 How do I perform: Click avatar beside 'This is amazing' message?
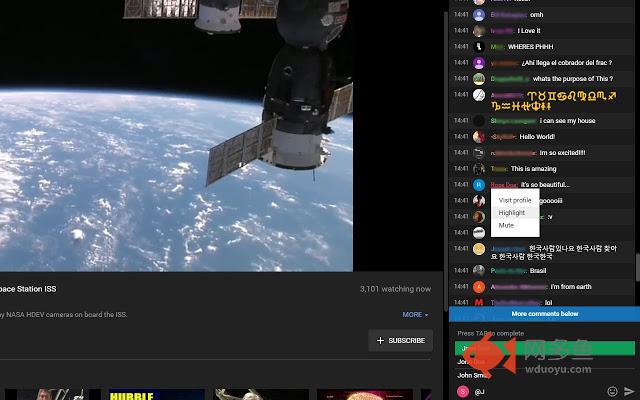pyautogui.click(x=479, y=169)
